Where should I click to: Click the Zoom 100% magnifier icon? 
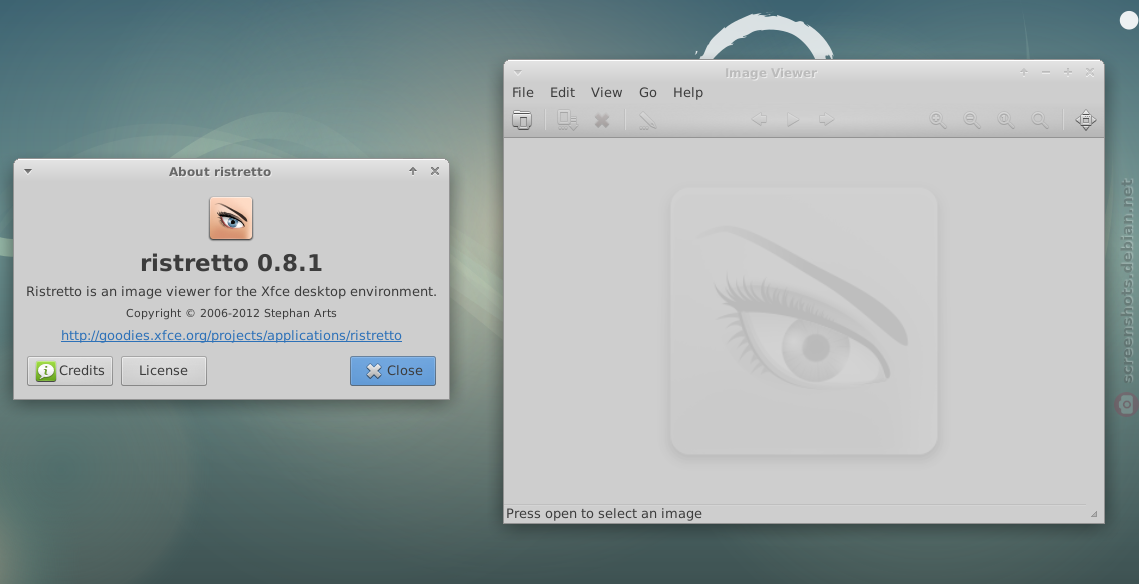click(x=1005, y=120)
